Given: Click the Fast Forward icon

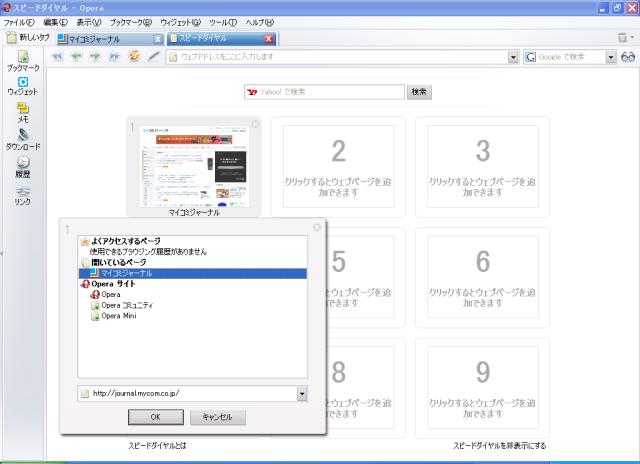Looking at the screenshot, I should click(x=114, y=56).
